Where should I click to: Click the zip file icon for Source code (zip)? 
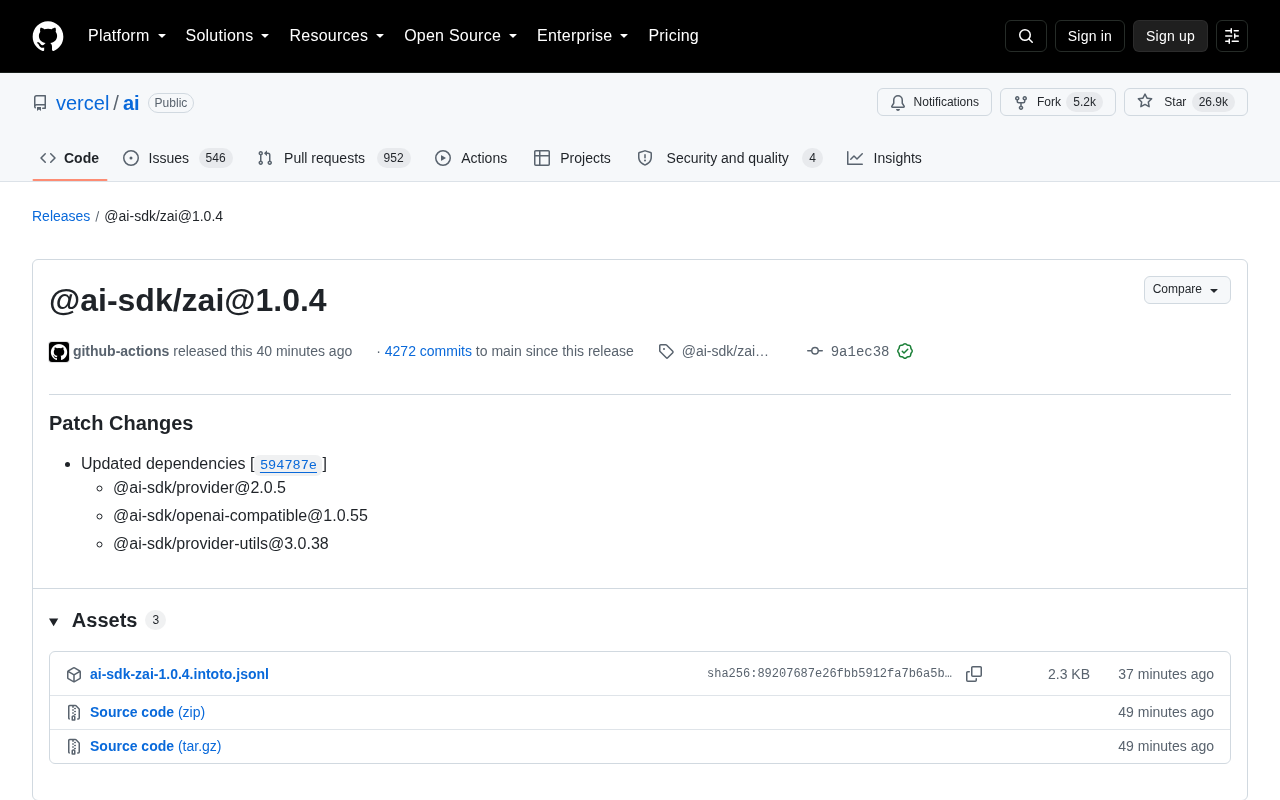click(74, 713)
